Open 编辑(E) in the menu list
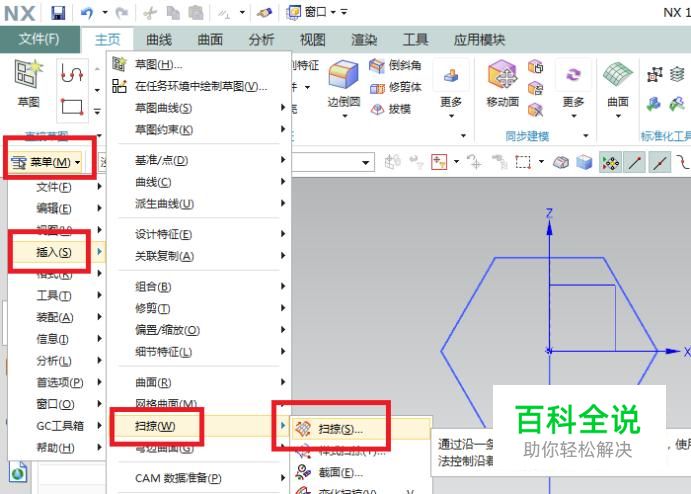Screen dimensions: 691x494 (x=56, y=208)
